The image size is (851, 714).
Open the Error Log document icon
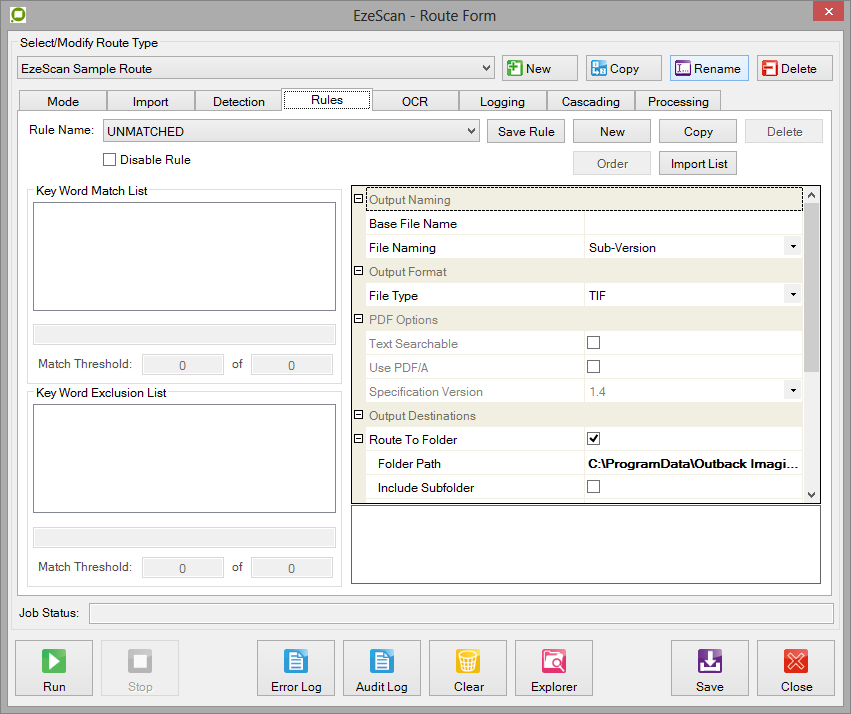coord(296,661)
